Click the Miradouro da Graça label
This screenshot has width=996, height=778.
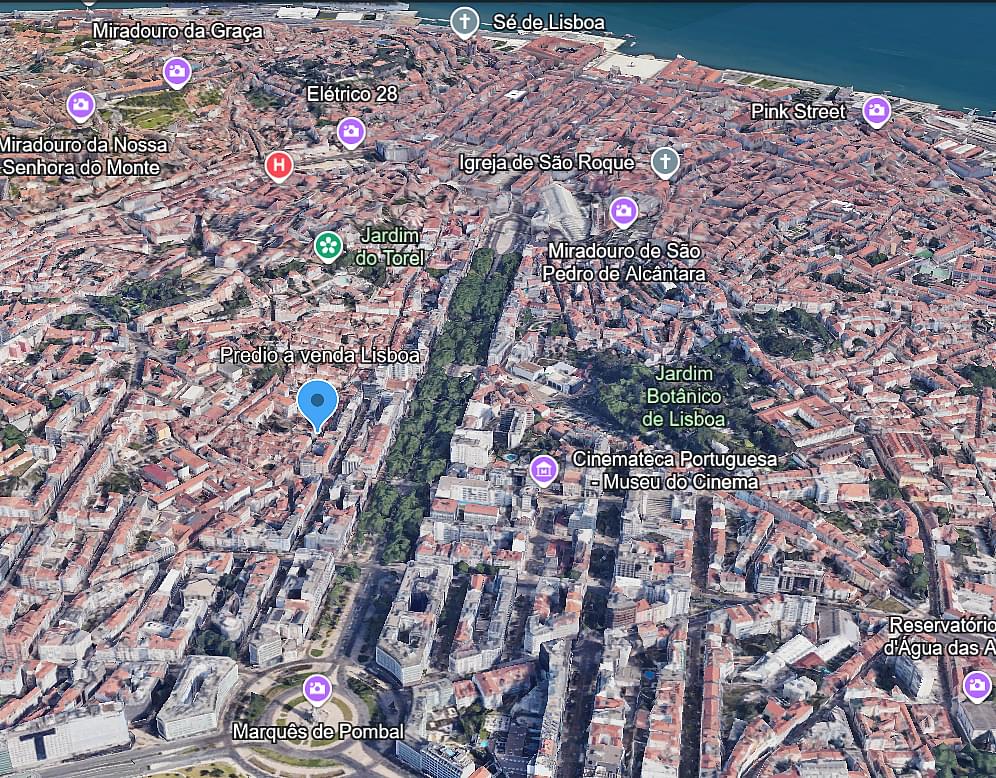click(177, 30)
